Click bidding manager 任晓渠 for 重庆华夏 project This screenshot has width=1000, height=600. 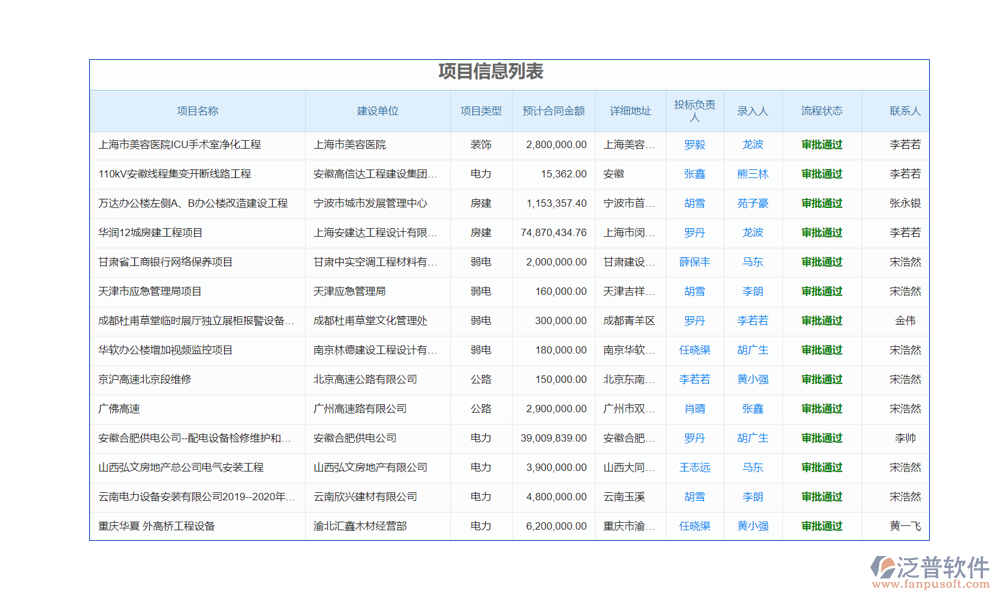click(693, 525)
